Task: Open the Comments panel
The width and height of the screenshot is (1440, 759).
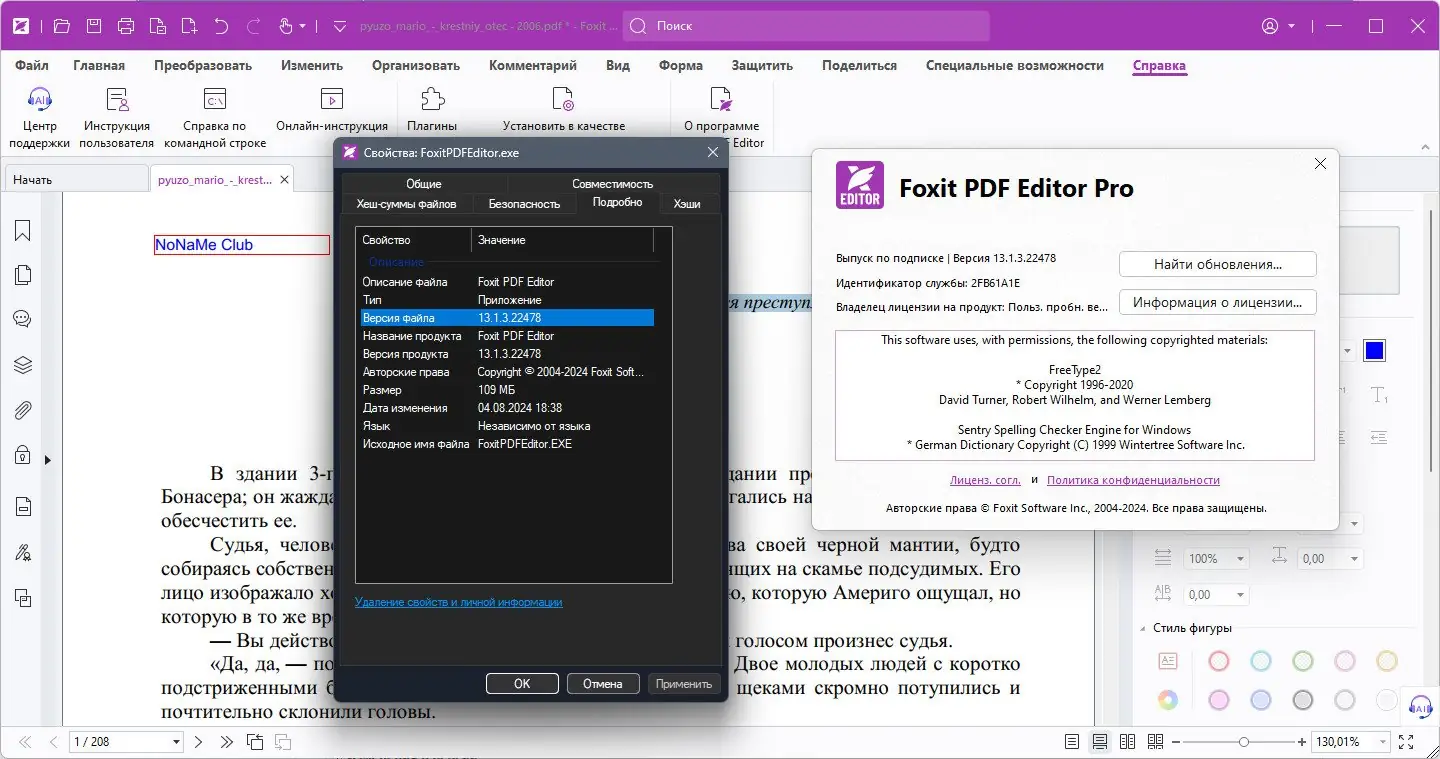Action: [22, 319]
